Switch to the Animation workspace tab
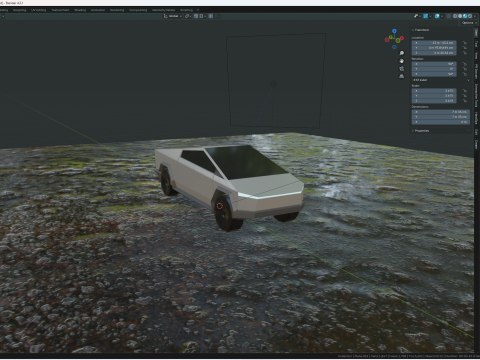 click(98, 10)
